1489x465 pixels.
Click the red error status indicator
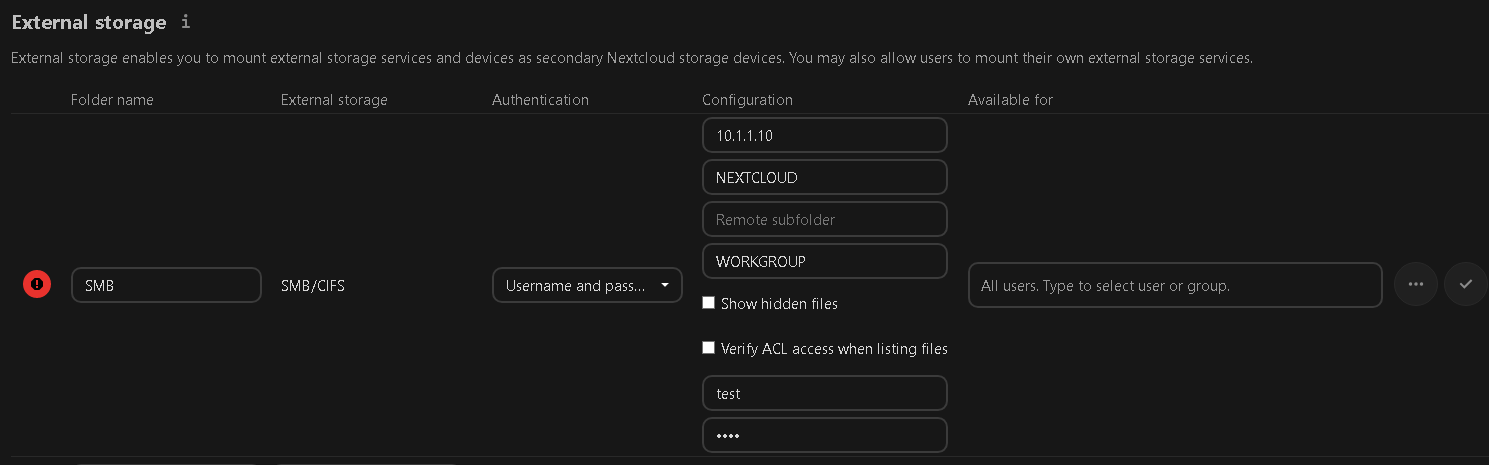pyautogui.click(x=37, y=285)
